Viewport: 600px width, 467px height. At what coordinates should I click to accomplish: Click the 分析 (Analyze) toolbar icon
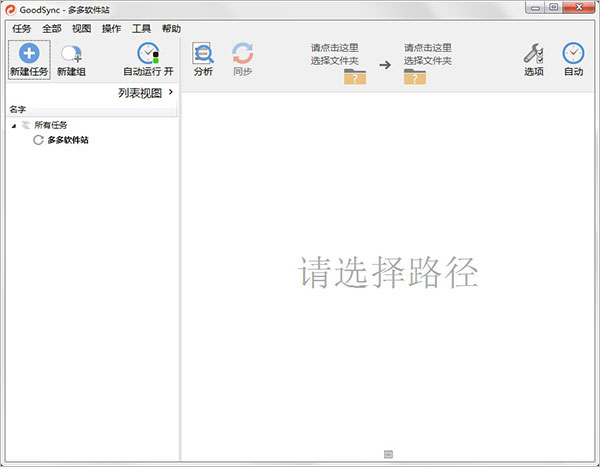click(x=203, y=53)
